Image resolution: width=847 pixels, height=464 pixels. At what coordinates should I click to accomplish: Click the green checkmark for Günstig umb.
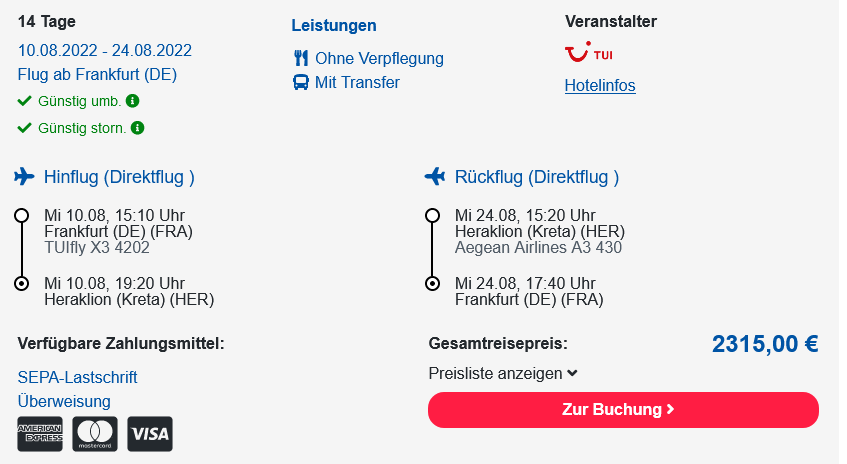(x=24, y=101)
